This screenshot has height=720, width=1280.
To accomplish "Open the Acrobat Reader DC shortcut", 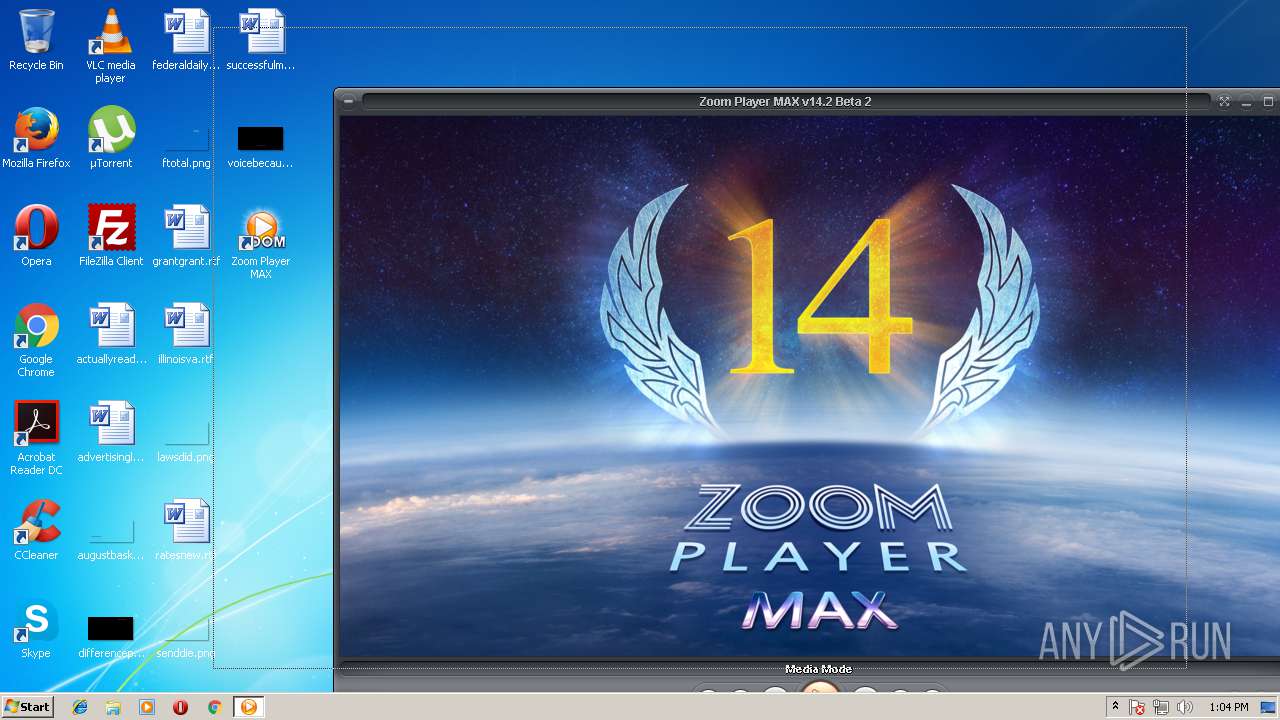I will pos(36,438).
